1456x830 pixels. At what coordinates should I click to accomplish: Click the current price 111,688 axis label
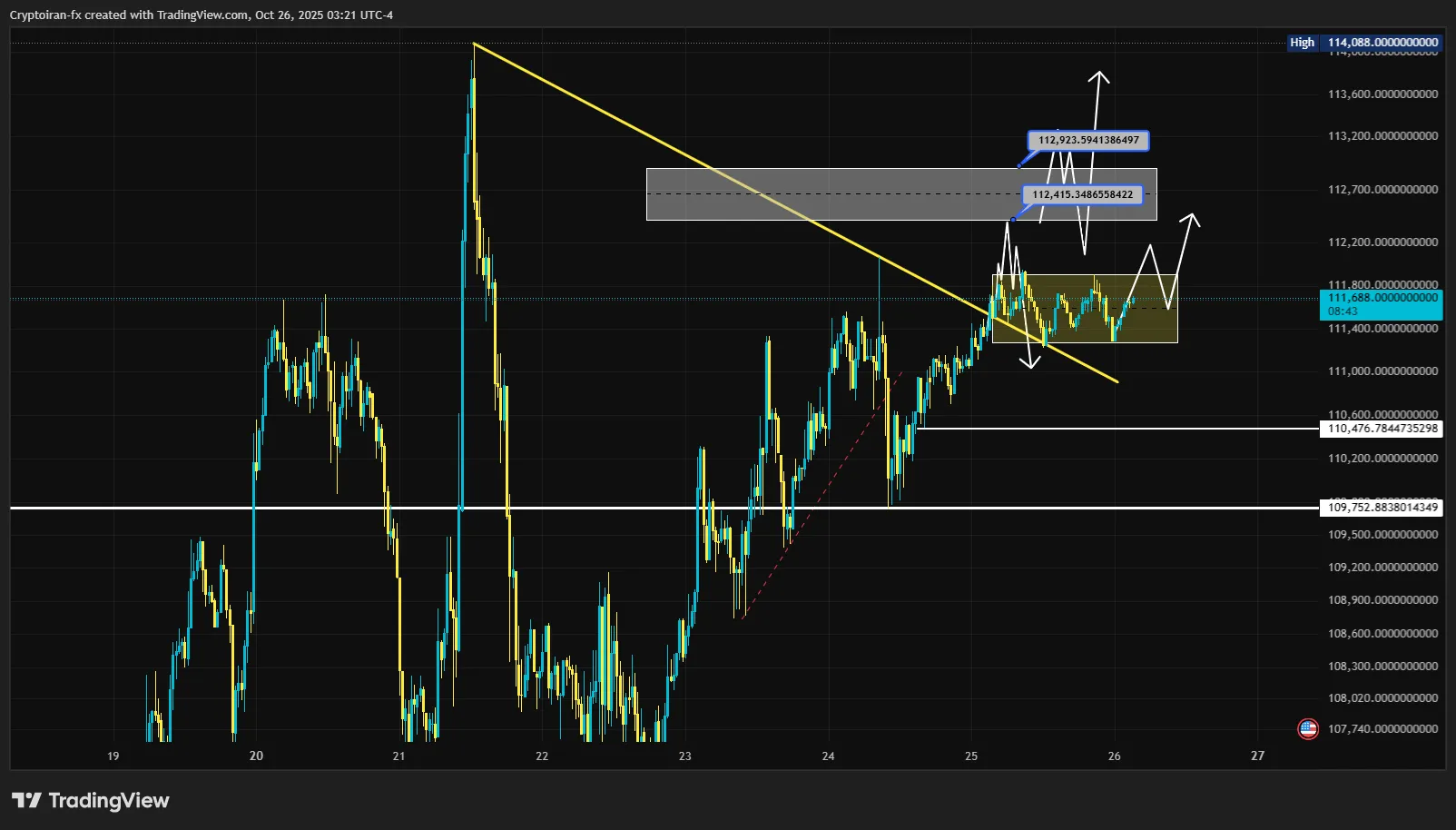coord(1382,298)
